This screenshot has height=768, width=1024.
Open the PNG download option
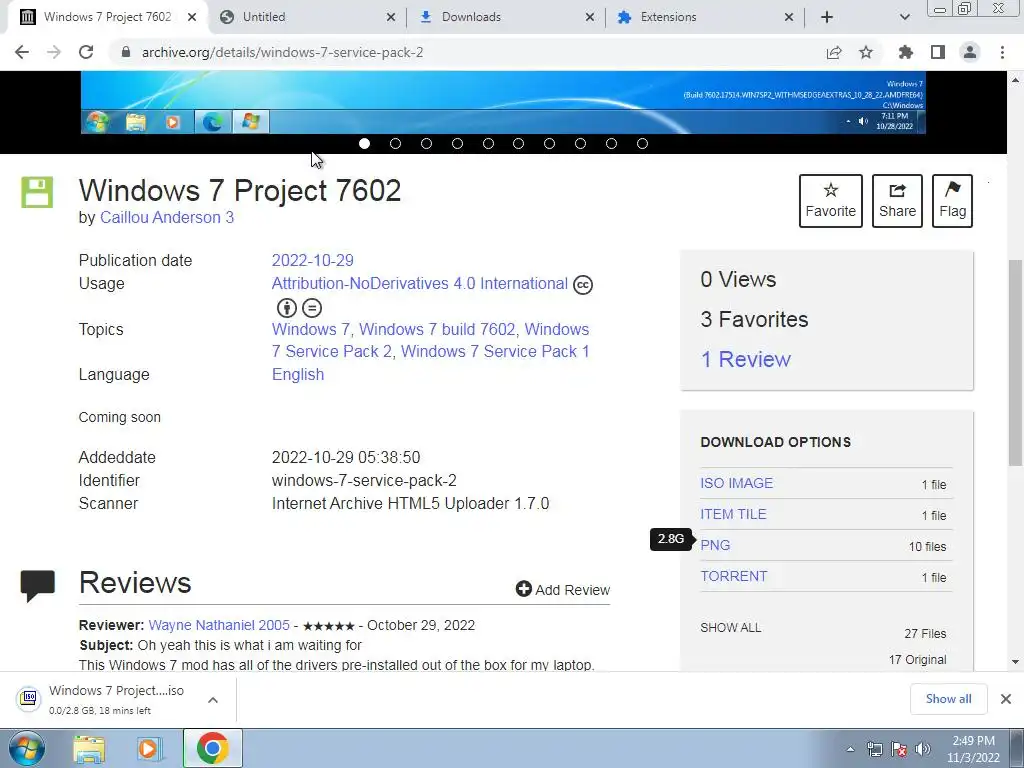[715, 545]
